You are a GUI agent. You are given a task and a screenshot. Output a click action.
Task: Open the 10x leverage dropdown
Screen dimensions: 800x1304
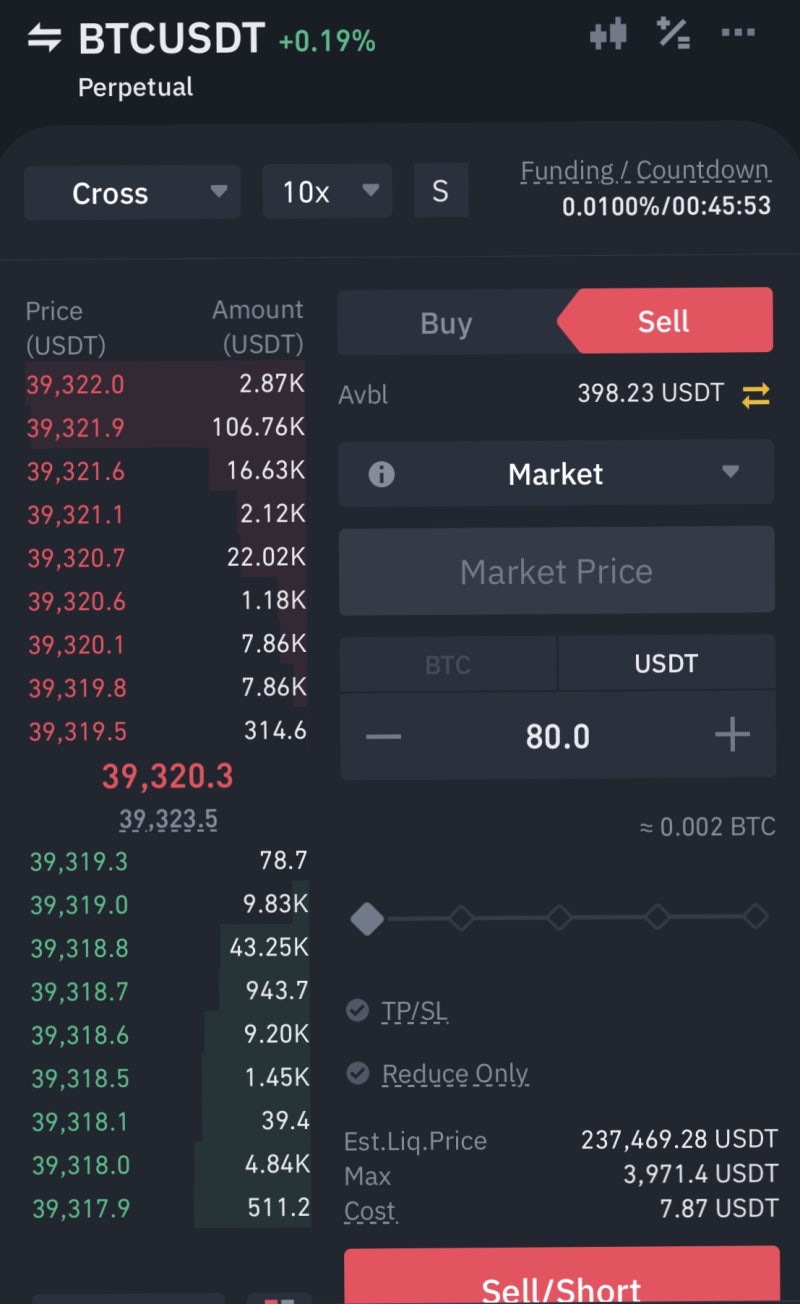tap(327, 192)
